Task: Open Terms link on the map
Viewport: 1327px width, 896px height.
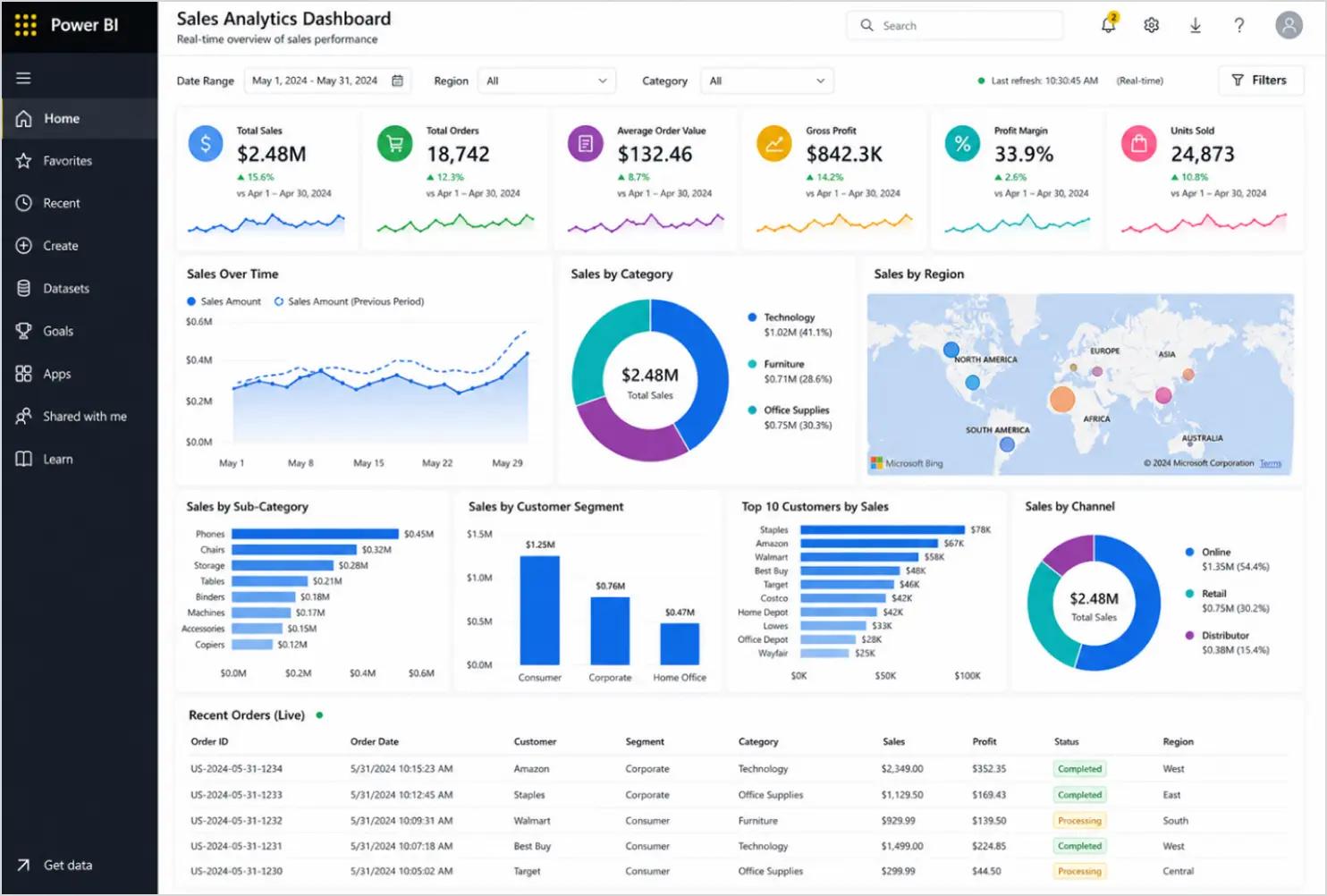Action: pos(1270,463)
